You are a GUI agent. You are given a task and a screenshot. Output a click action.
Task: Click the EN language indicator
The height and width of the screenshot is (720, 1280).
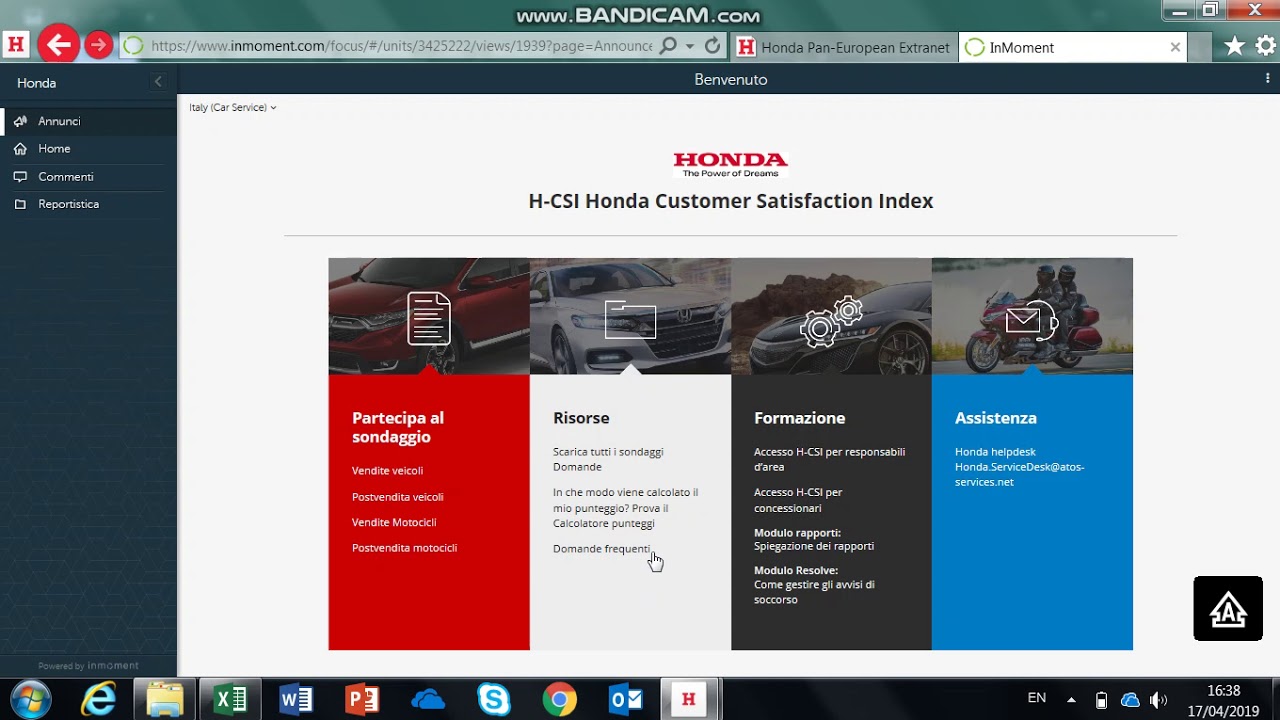[1037, 698]
